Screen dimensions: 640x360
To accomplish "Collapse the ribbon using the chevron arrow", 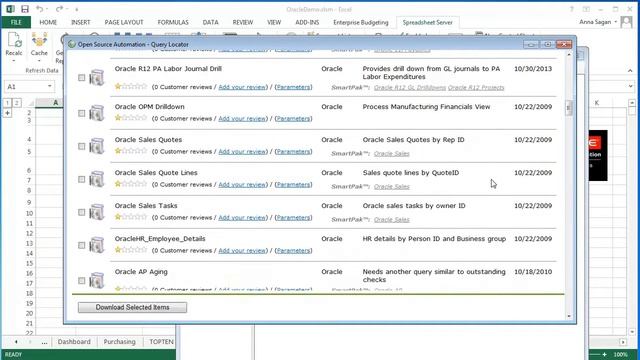I will (630, 71).
